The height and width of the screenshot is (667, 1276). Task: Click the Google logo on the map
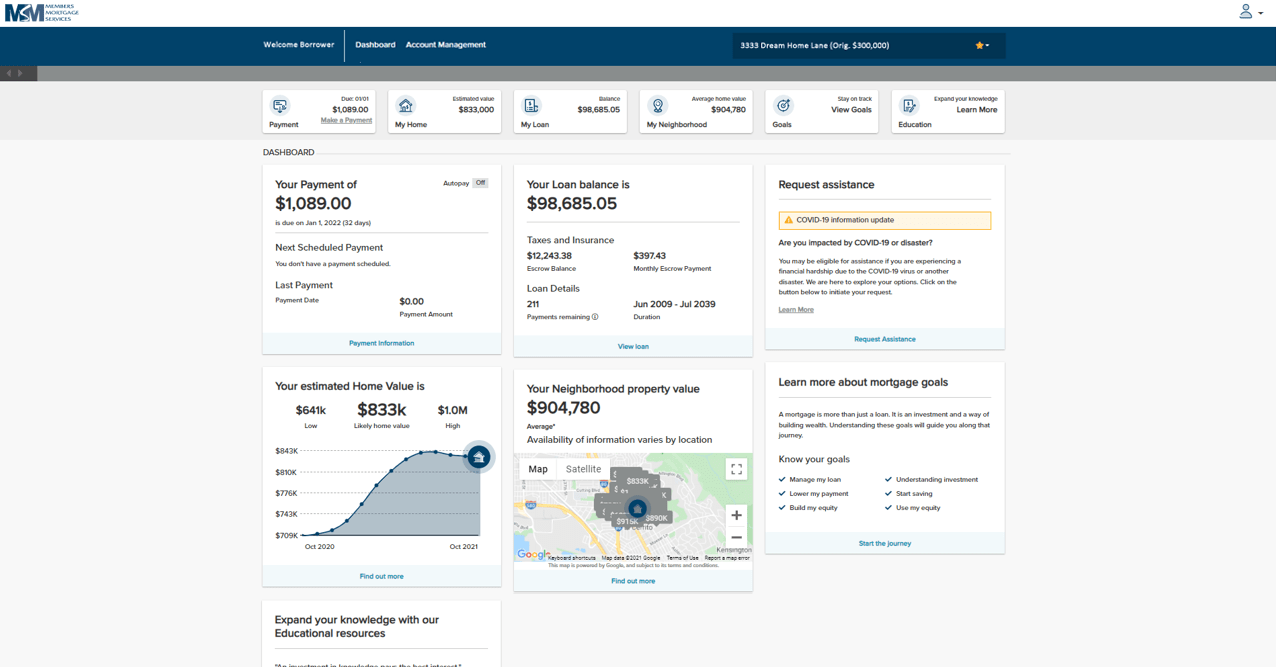[532, 554]
